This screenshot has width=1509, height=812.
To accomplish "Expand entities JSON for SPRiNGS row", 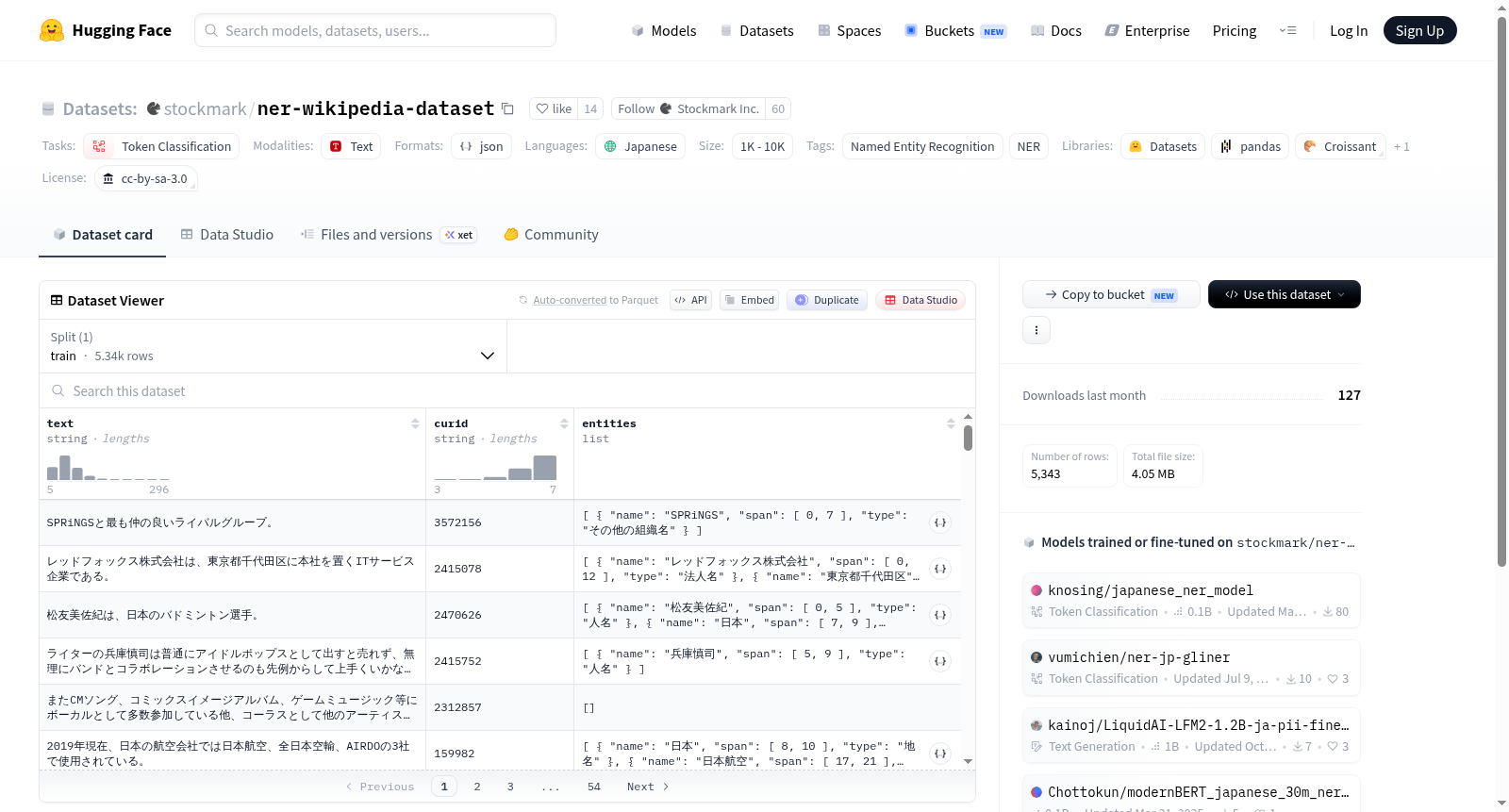I will point(940,522).
